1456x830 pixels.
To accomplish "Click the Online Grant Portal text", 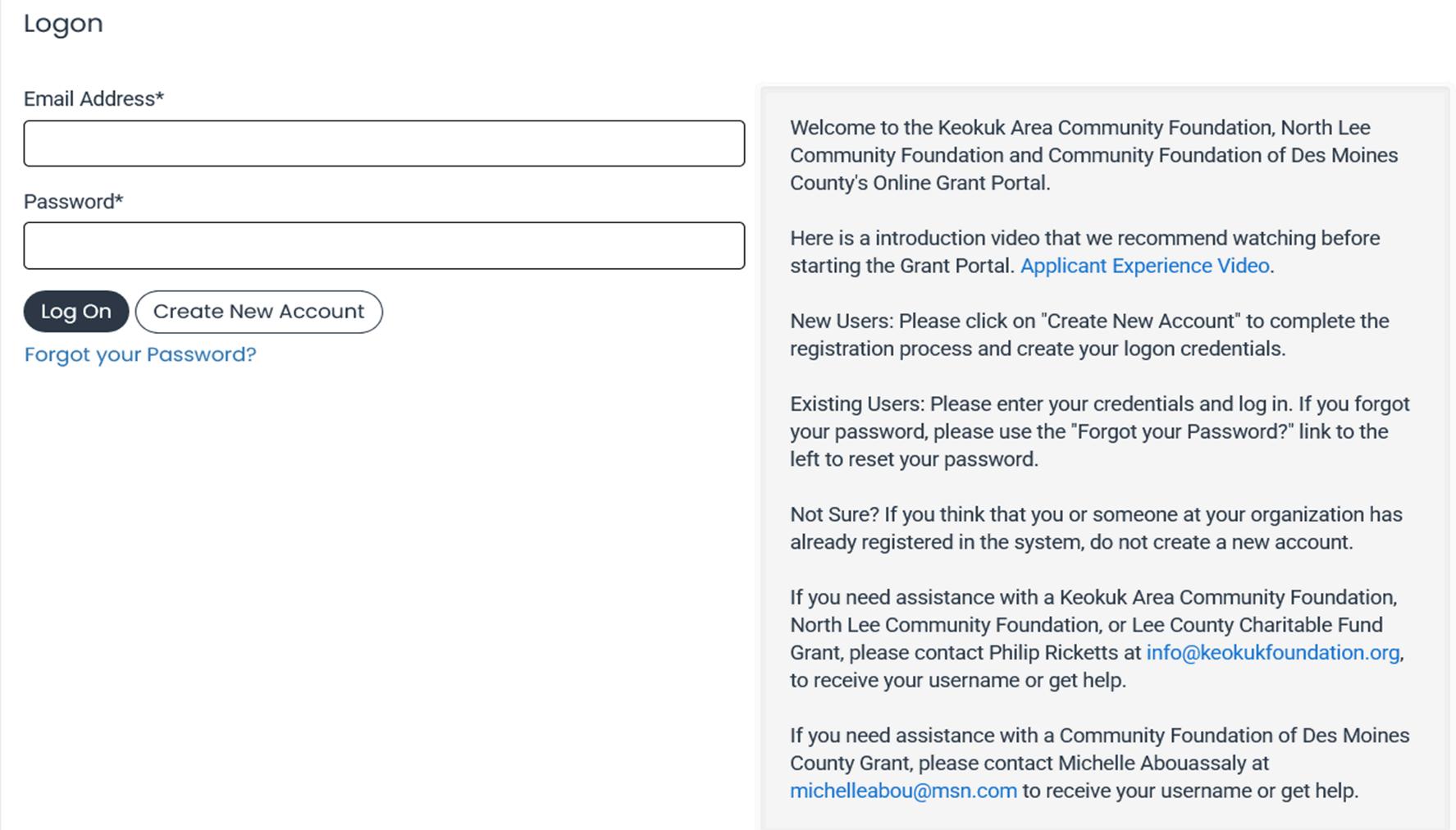I will click(x=961, y=183).
